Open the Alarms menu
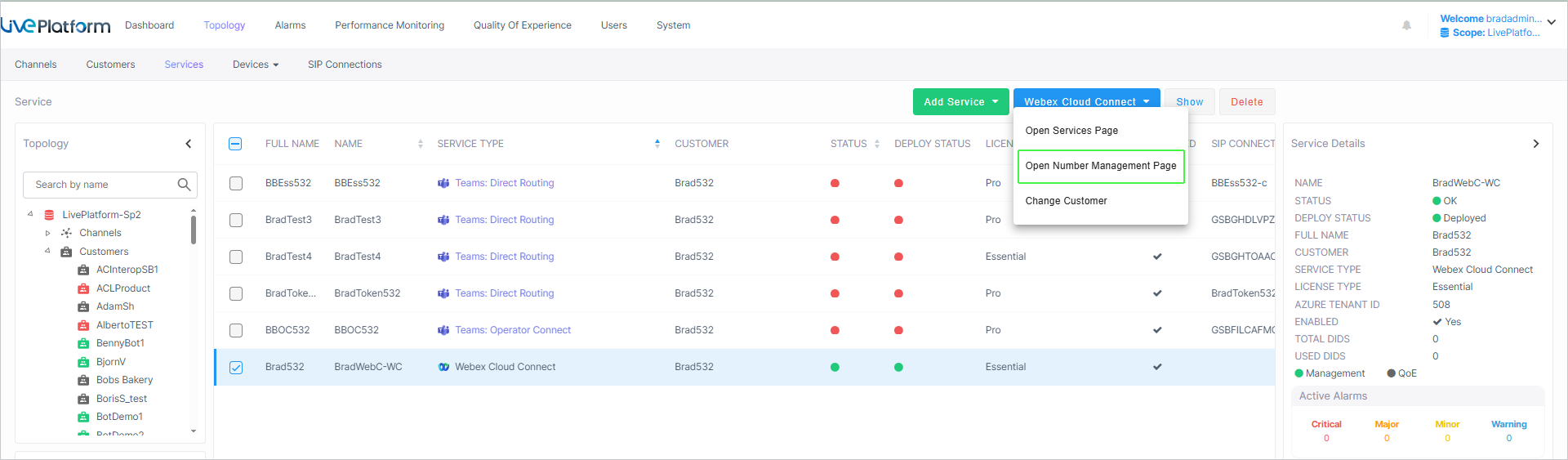 tap(290, 25)
